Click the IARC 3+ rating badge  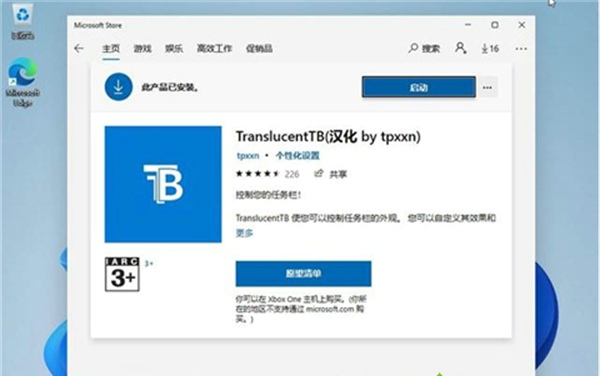[122, 274]
